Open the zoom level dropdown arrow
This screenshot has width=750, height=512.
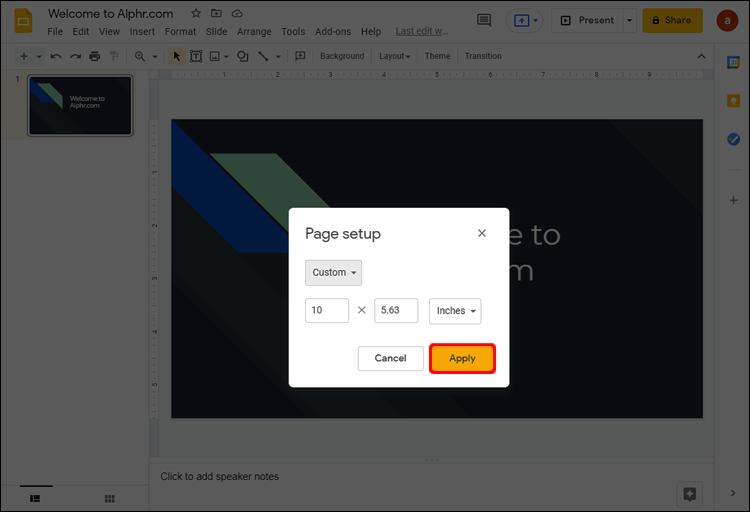155,56
